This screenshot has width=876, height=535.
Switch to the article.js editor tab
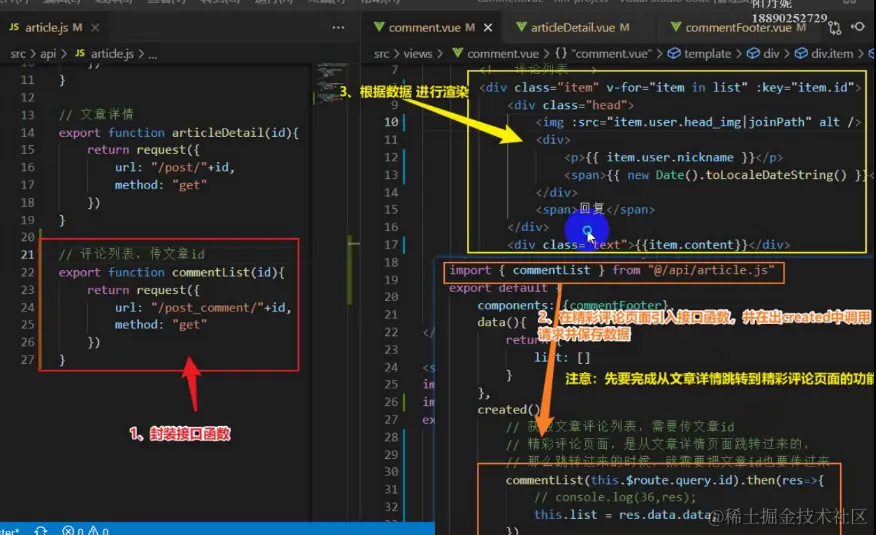coord(47,27)
